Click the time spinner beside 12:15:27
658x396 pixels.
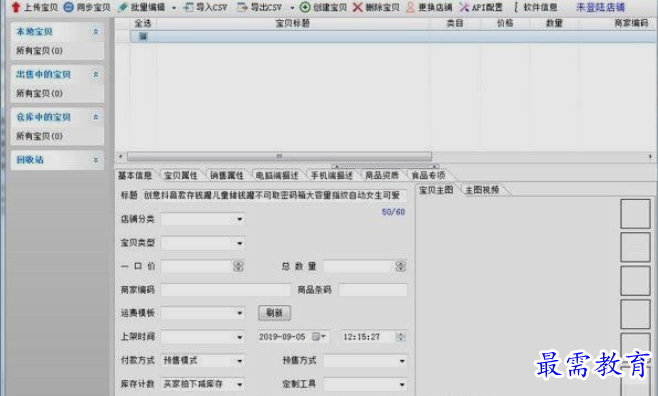coord(401,337)
